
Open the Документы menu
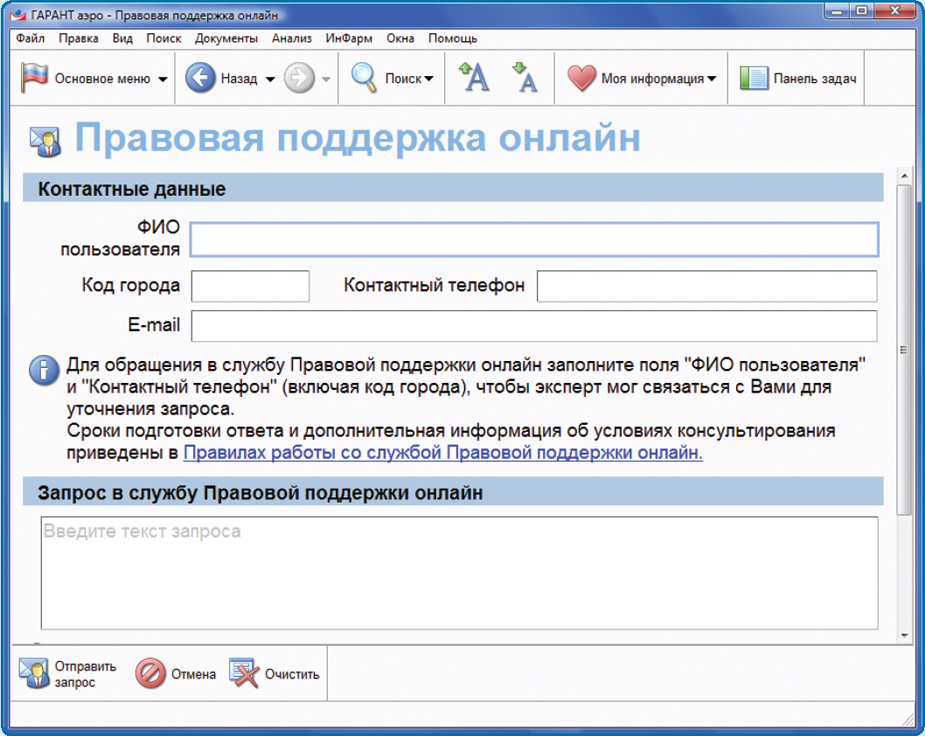point(226,39)
